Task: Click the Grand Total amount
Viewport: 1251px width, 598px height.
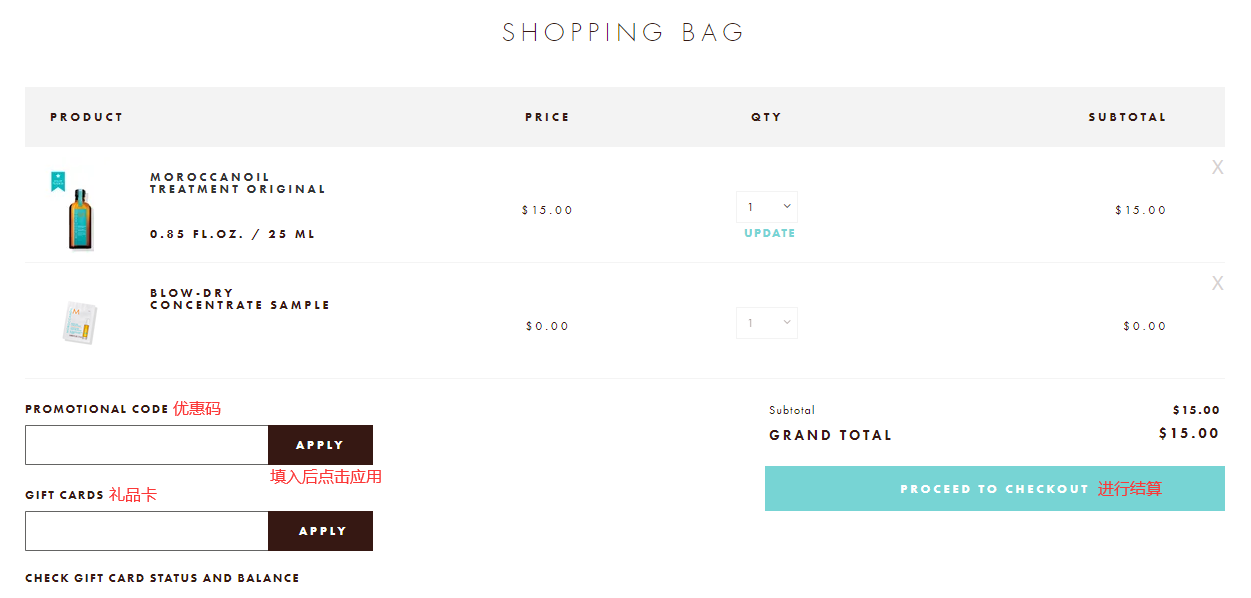Action: [1189, 434]
